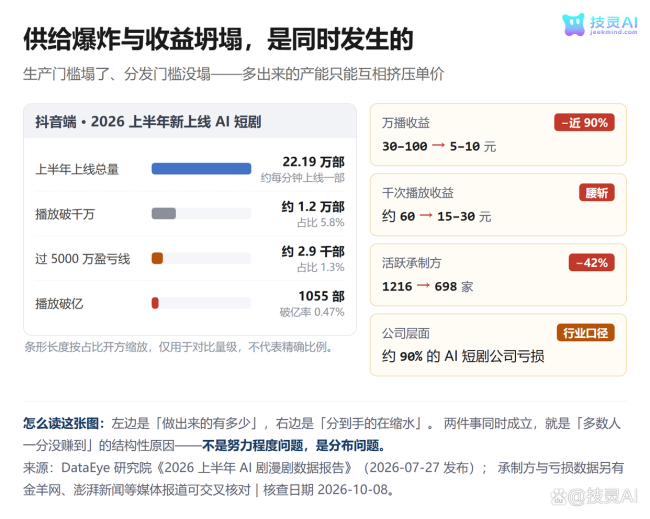Click the red badge －42%

(592, 263)
